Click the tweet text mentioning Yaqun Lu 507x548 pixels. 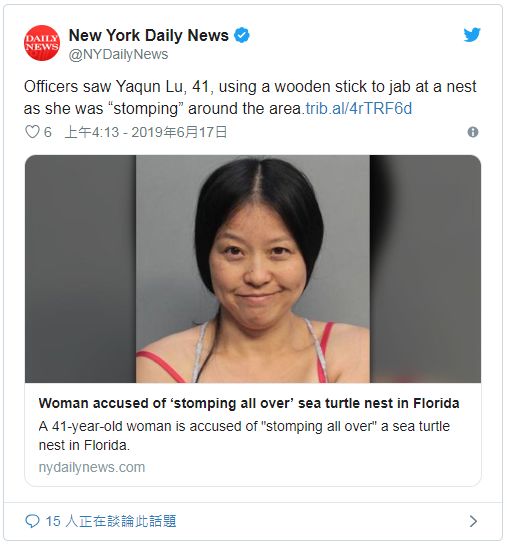pos(250,98)
